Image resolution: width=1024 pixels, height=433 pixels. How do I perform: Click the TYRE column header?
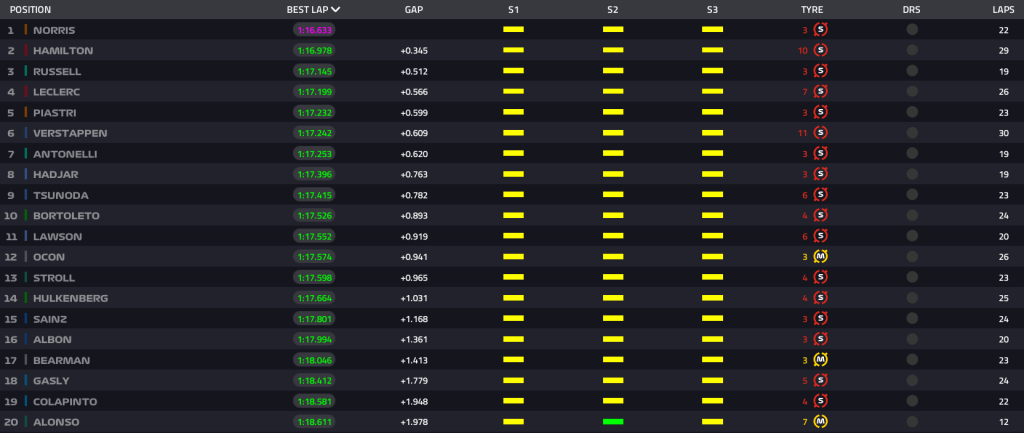[x=812, y=10]
